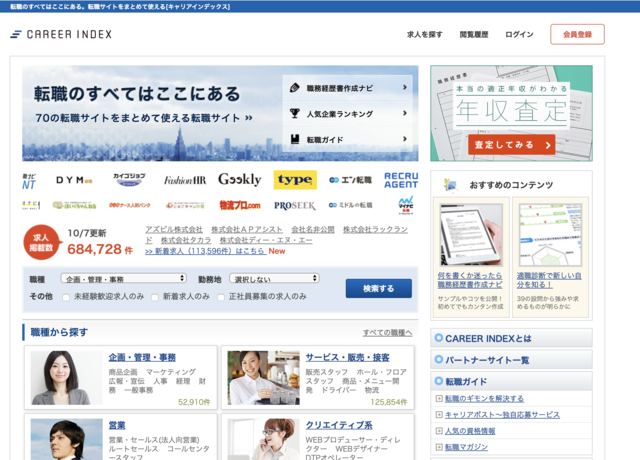Open 求人を探す in the top navigation
The width and height of the screenshot is (640, 460).
(x=424, y=35)
